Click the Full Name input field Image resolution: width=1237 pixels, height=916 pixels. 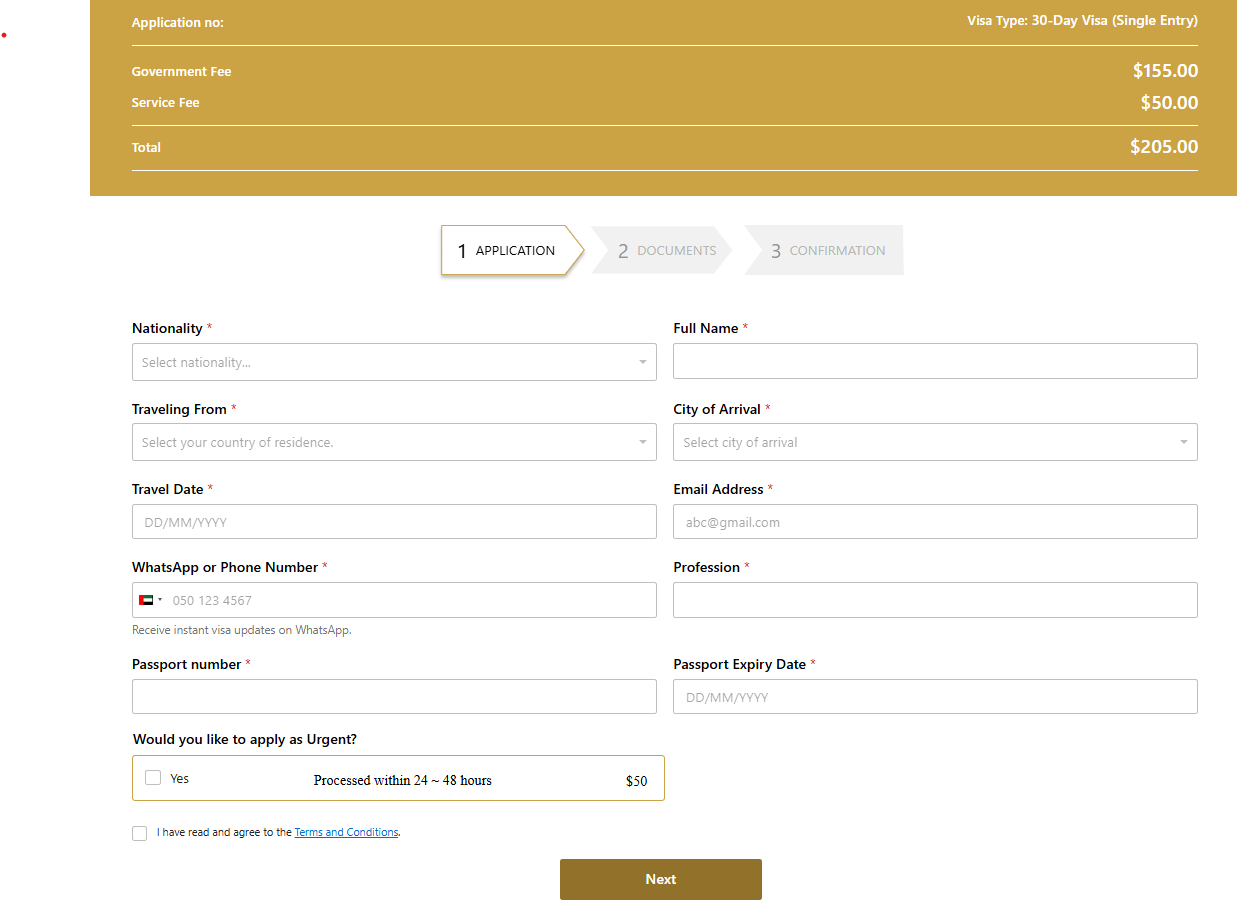[x=934, y=361]
